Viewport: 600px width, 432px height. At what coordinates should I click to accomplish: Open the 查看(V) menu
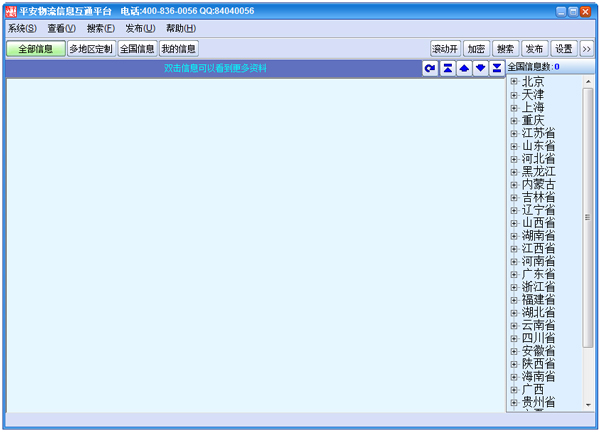coord(62,28)
